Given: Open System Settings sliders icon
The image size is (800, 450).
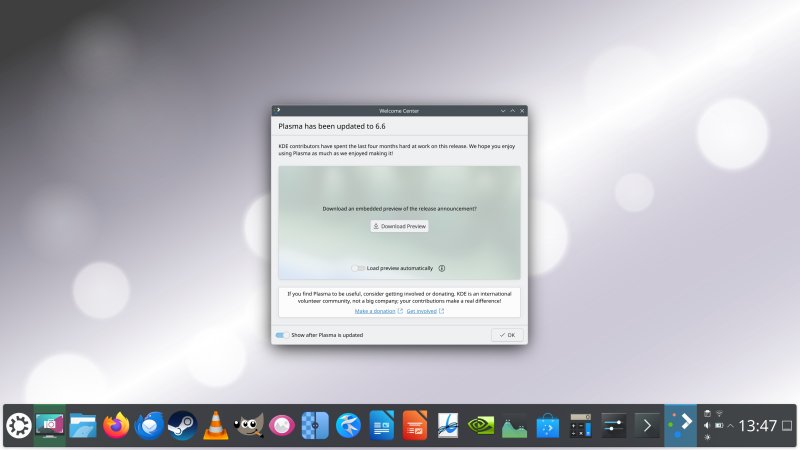Looking at the screenshot, I should 613,426.
